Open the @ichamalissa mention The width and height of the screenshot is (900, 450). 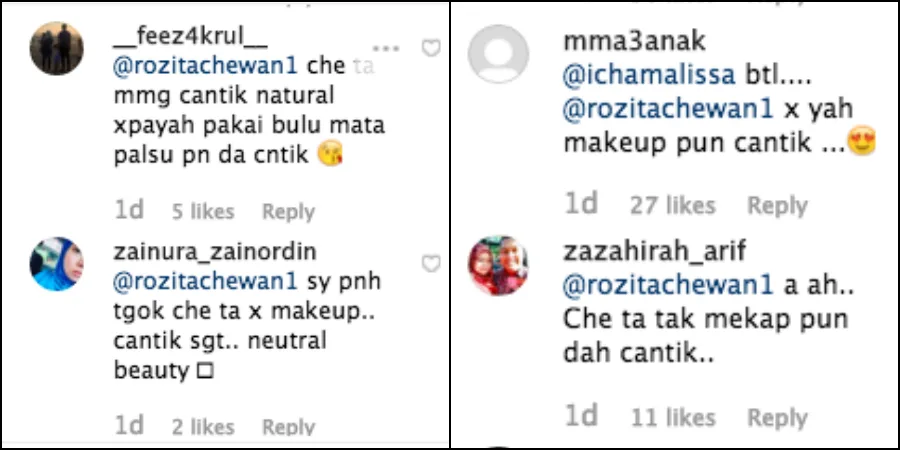(649, 76)
